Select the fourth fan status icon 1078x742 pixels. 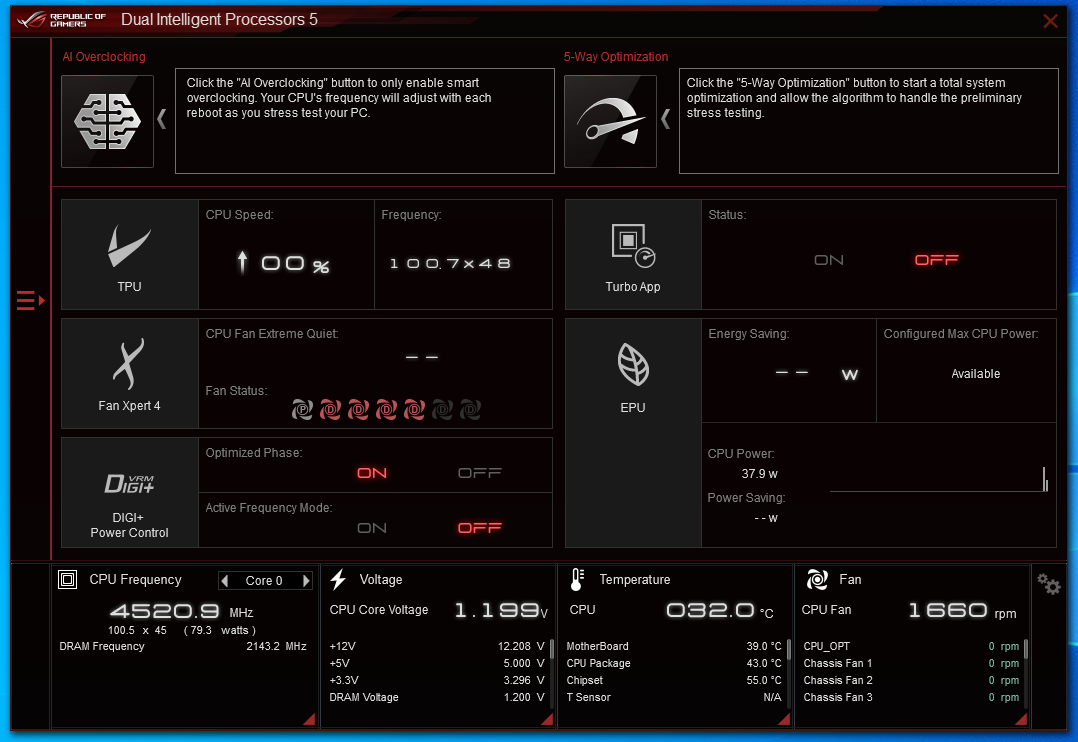pos(386,410)
